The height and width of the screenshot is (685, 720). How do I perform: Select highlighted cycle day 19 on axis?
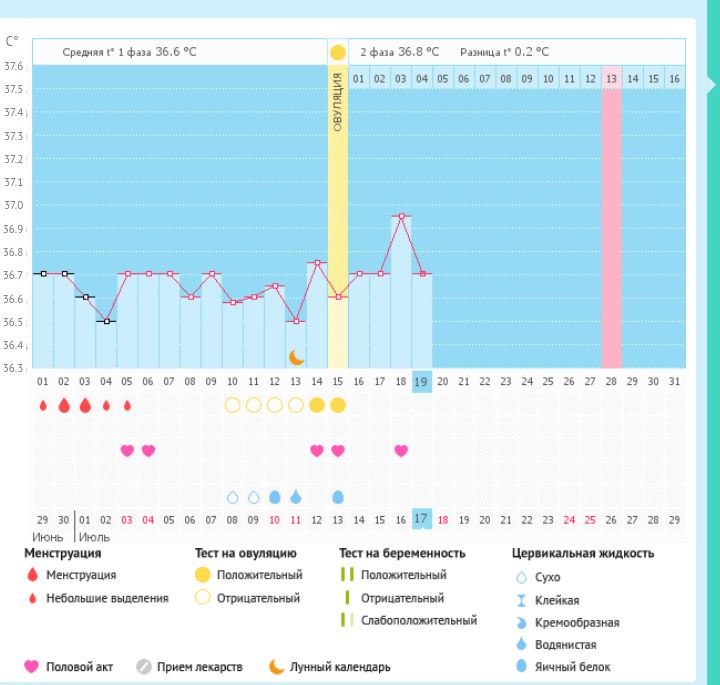[x=422, y=381]
